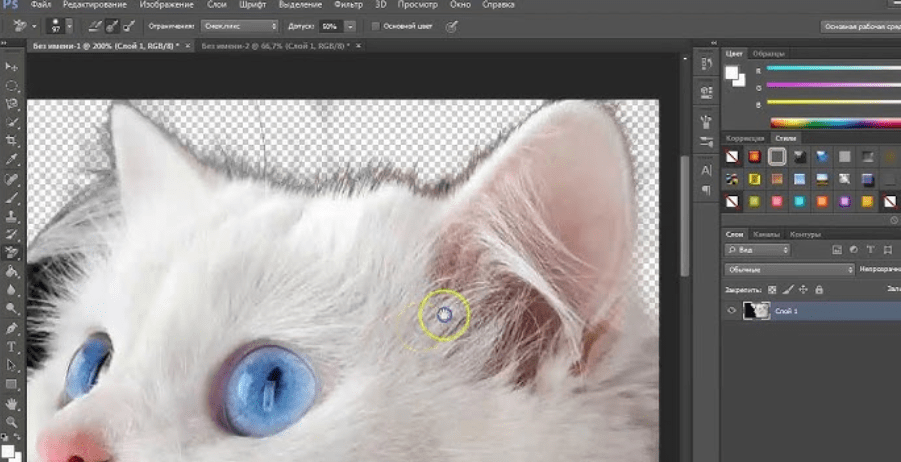Screen dimensions: 901x462
Task: Select the Dodge tool
Action: (x=11, y=309)
